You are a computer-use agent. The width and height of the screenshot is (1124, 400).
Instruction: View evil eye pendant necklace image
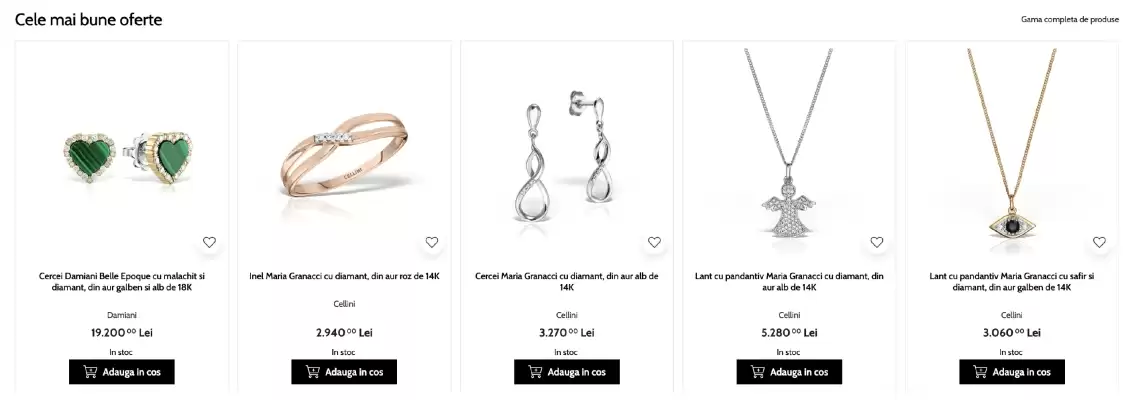point(1012,143)
